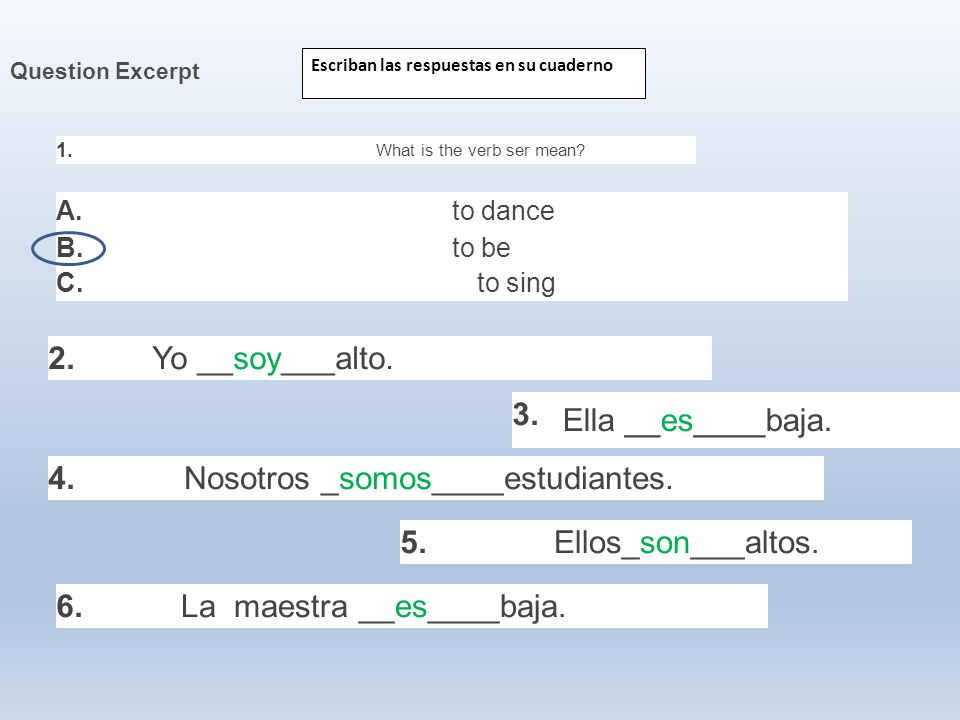960x720 pixels.
Task: Click the word 'maestra' in sentence 6
Action: 291,607
